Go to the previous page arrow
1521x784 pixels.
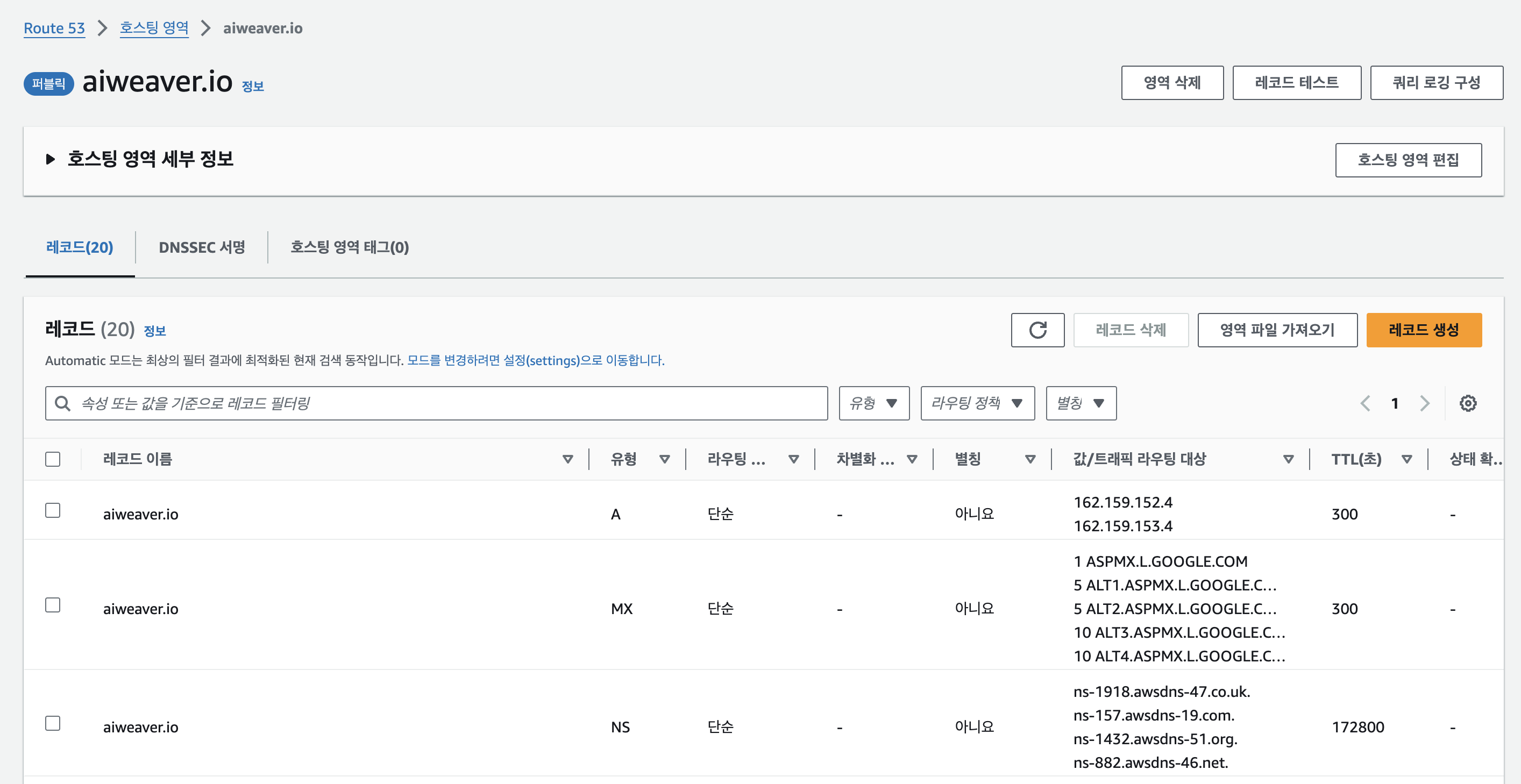[1365, 403]
